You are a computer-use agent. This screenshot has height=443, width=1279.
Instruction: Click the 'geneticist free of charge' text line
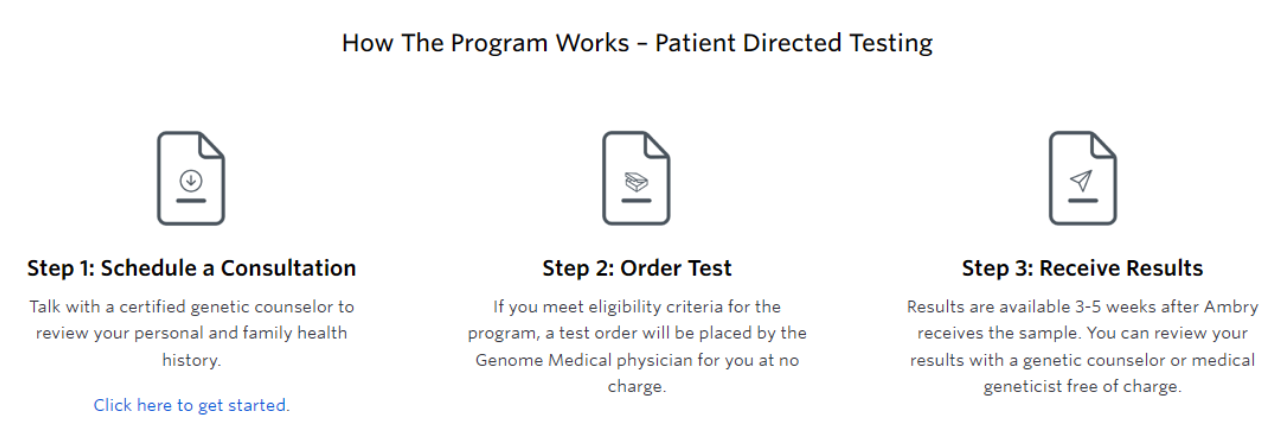1082,386
